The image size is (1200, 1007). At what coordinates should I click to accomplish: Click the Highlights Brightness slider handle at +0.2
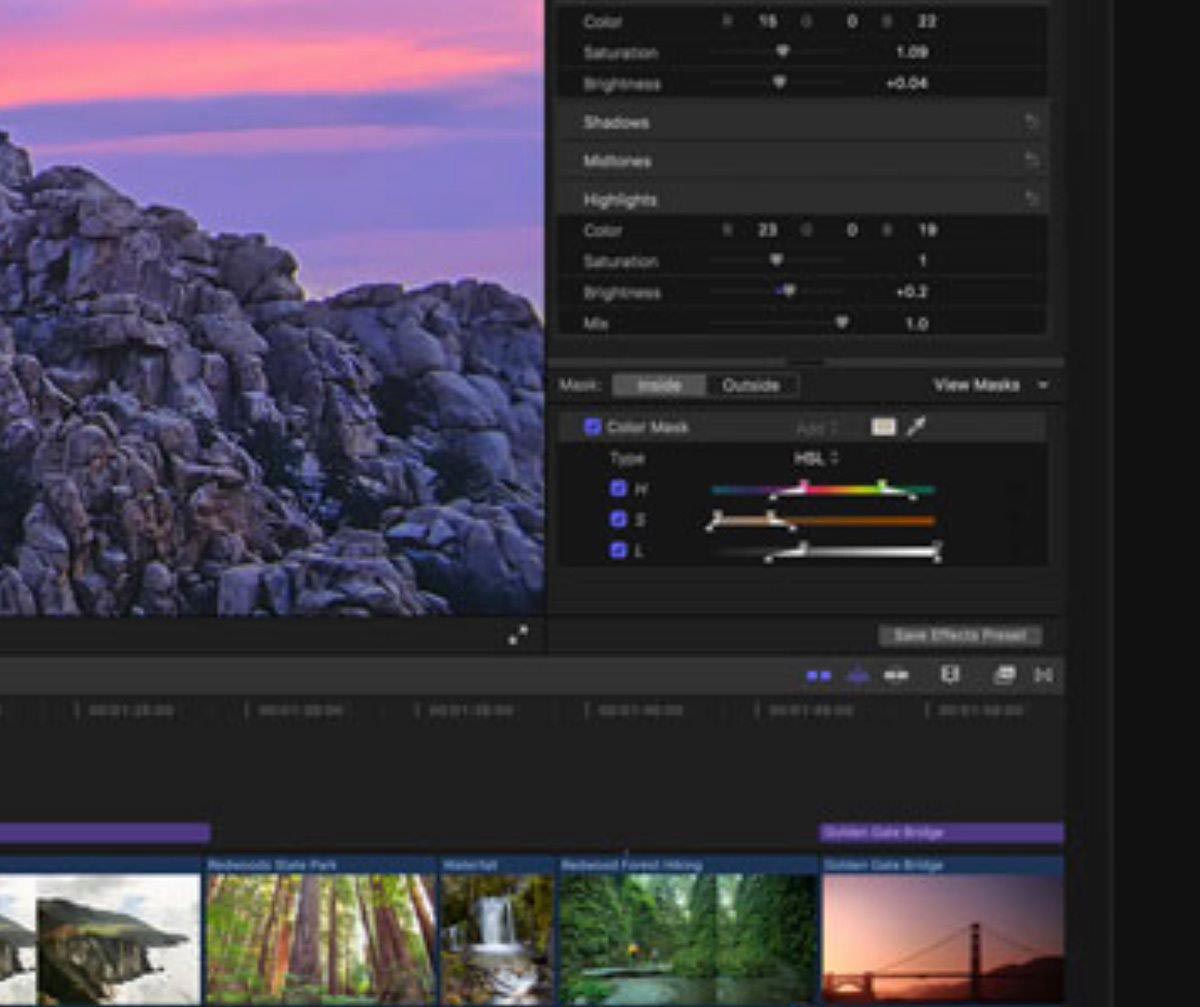(788, 292)
